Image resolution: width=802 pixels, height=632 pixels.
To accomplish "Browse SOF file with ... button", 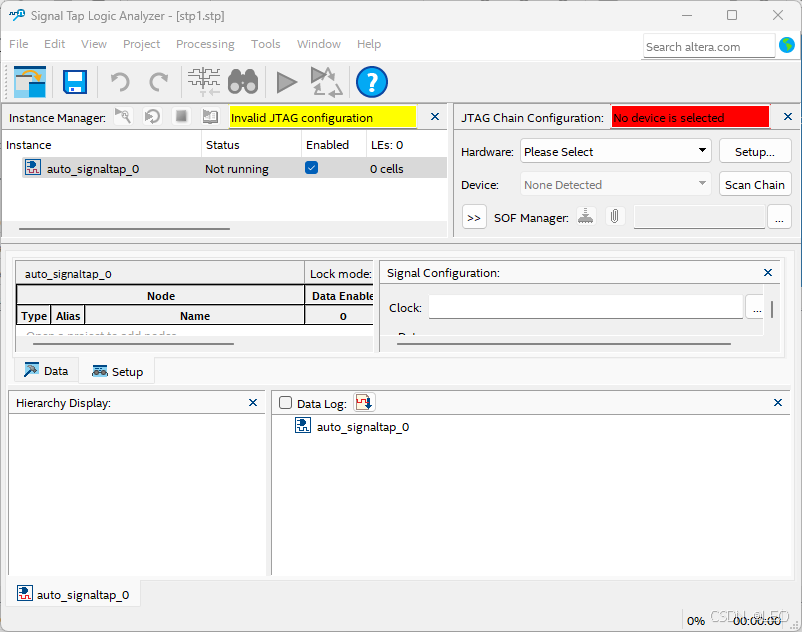I will 779,218.
